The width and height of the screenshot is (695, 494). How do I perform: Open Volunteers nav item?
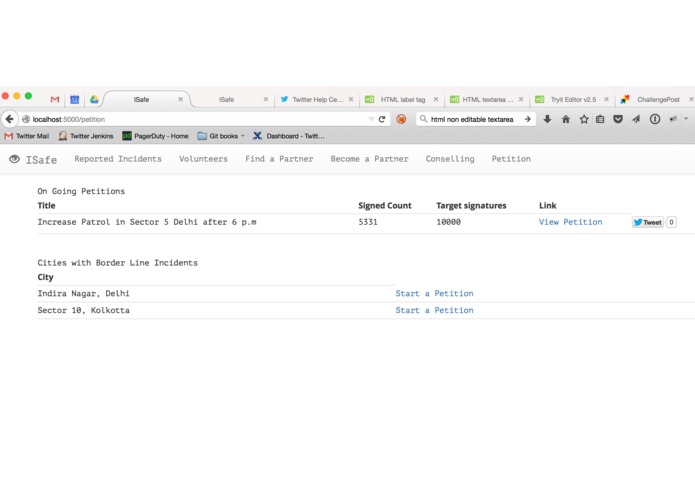(x=203, y=159)
